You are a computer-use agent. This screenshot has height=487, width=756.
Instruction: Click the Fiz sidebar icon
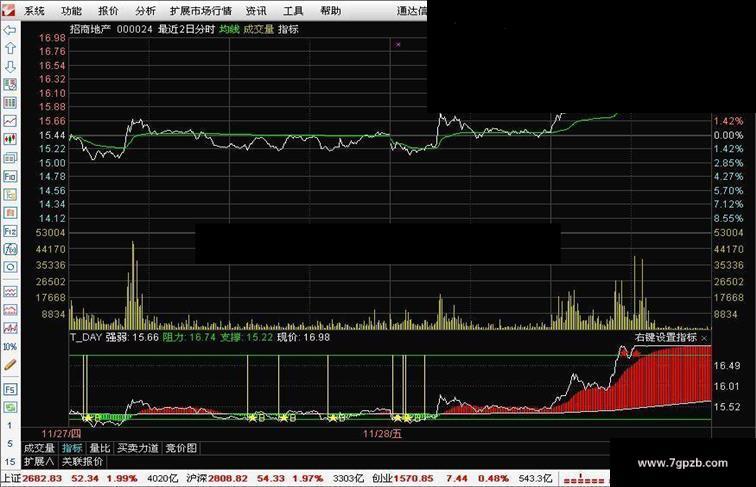pos(10,231)
